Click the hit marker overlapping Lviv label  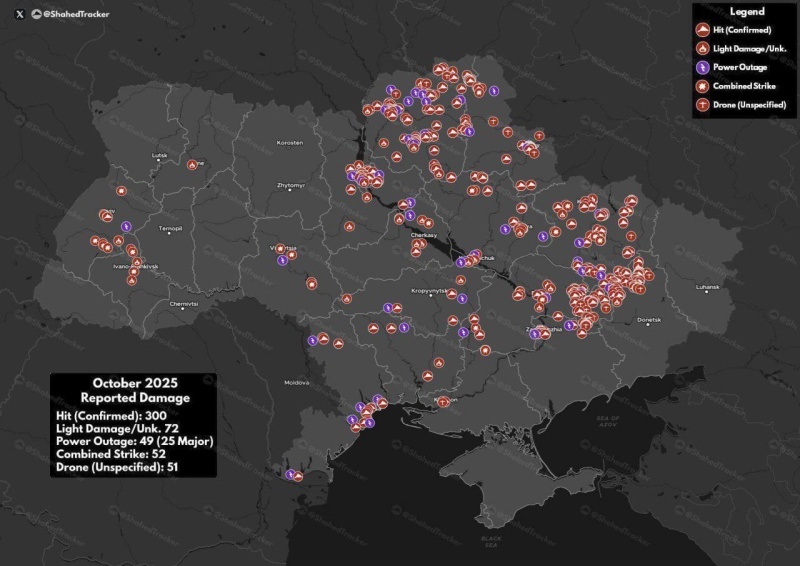107,216
